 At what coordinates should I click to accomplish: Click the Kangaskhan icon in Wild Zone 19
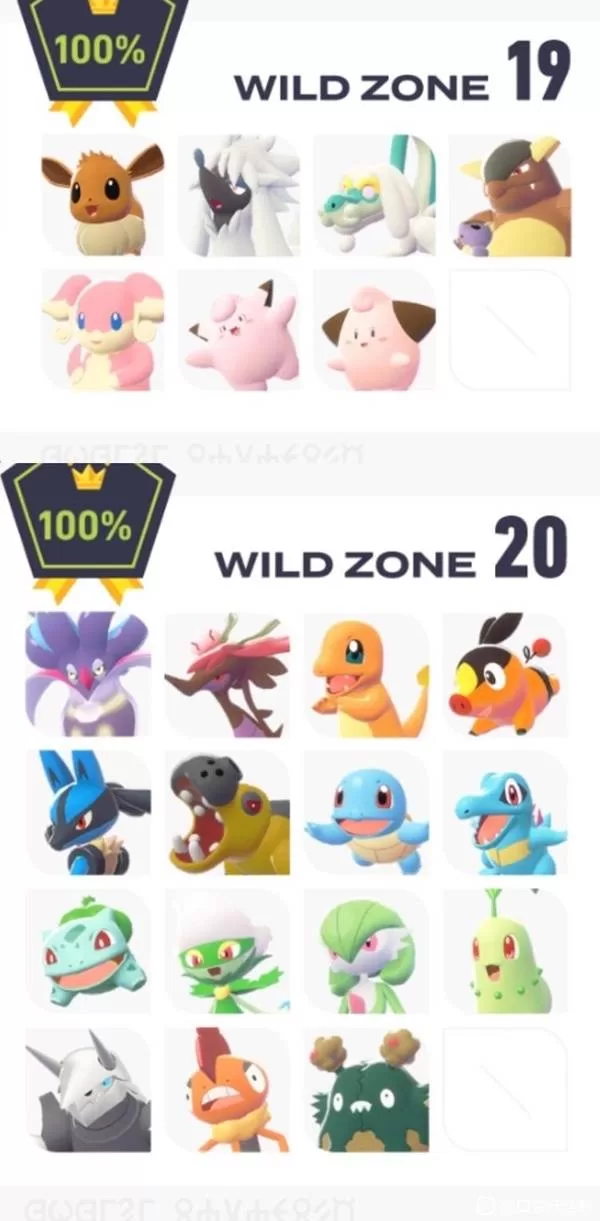510,196
